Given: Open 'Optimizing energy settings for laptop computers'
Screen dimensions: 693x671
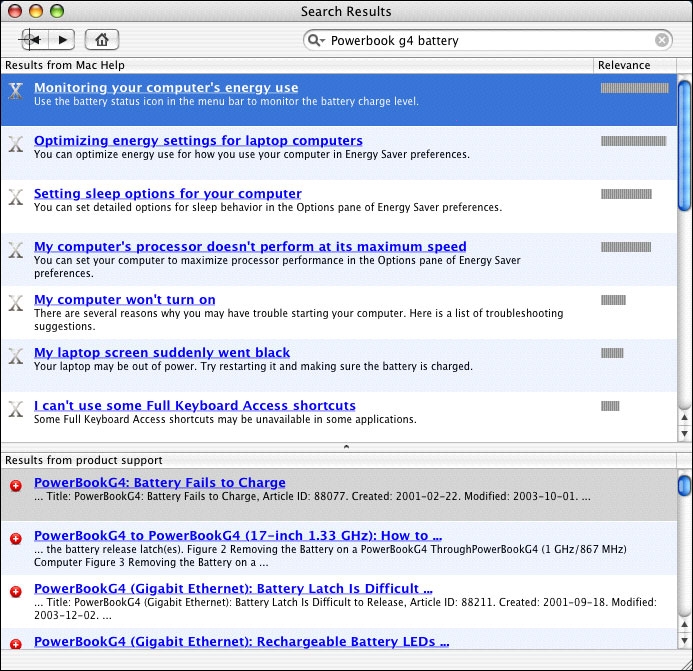Looking at the screenshot, I should [198, 141].
